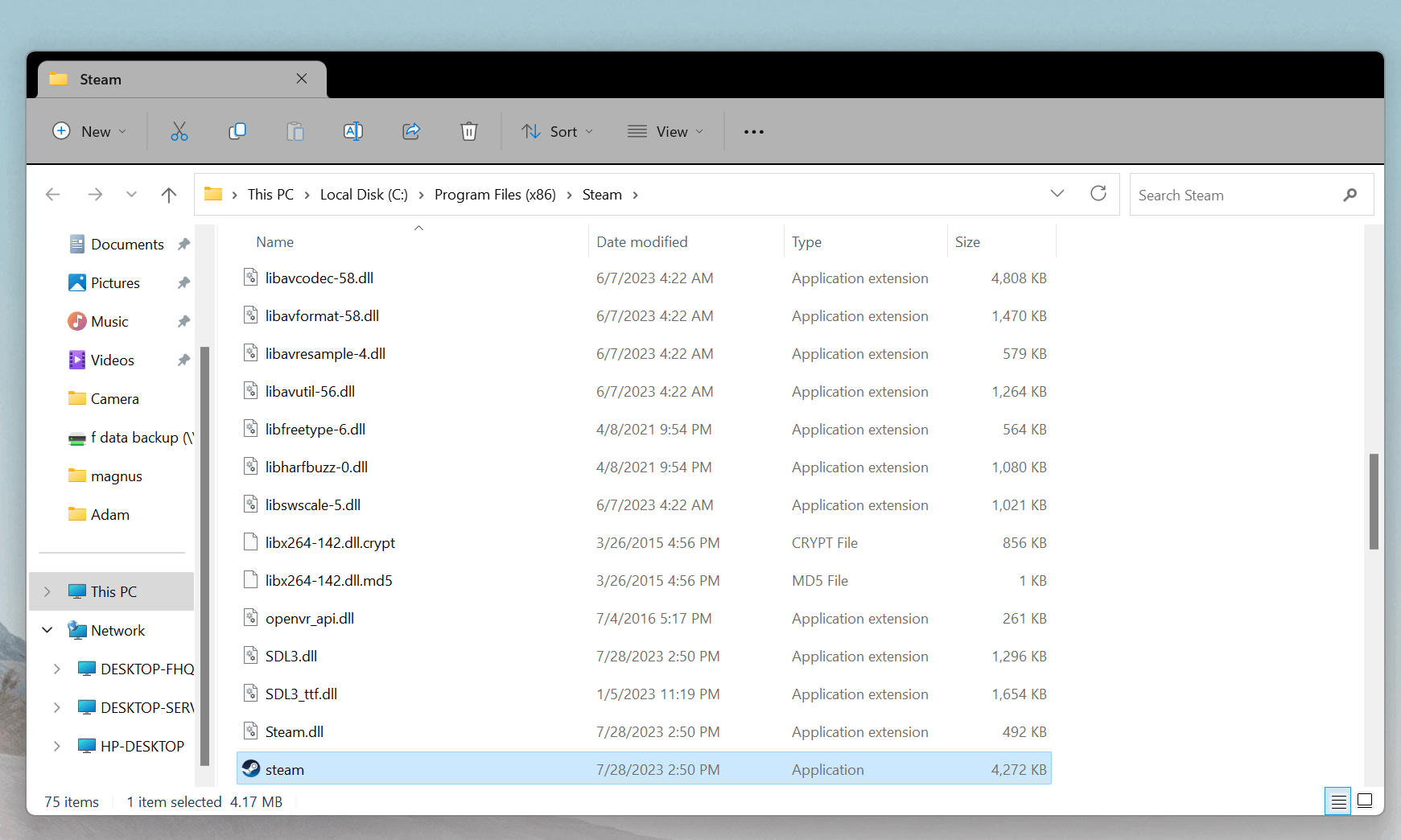The image size is (1401, 840).
Task: Open the See more ellipsis menu
Action: pos(753,132)
